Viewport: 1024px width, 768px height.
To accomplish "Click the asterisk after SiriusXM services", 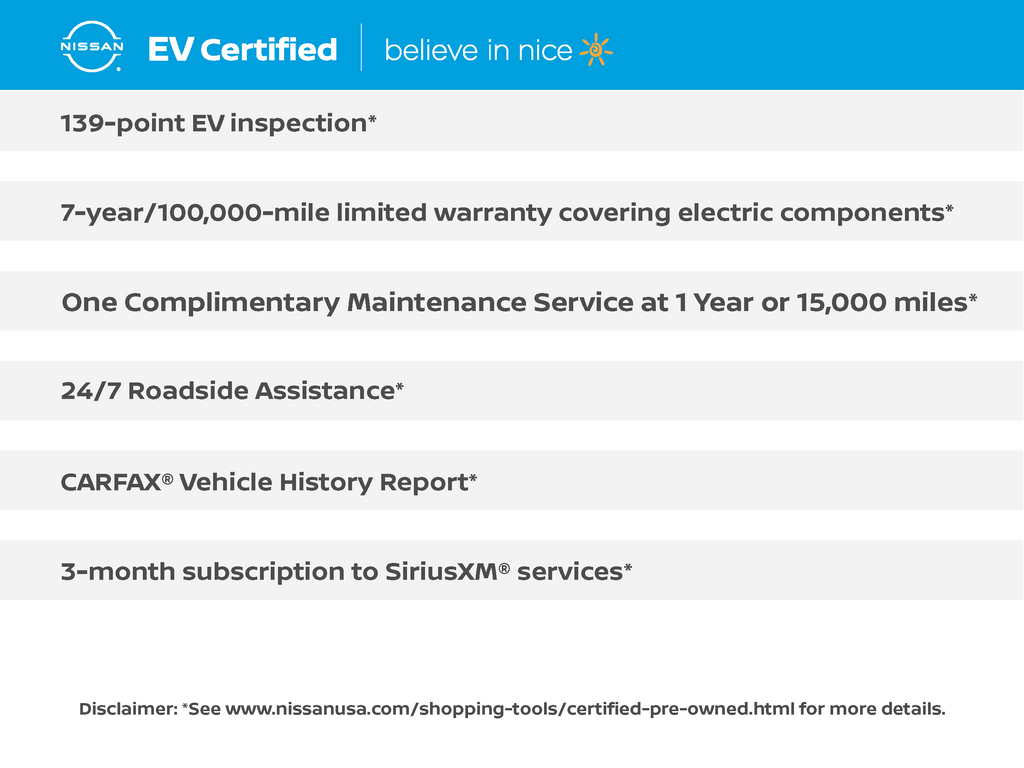I will click(x=628, y=567).
